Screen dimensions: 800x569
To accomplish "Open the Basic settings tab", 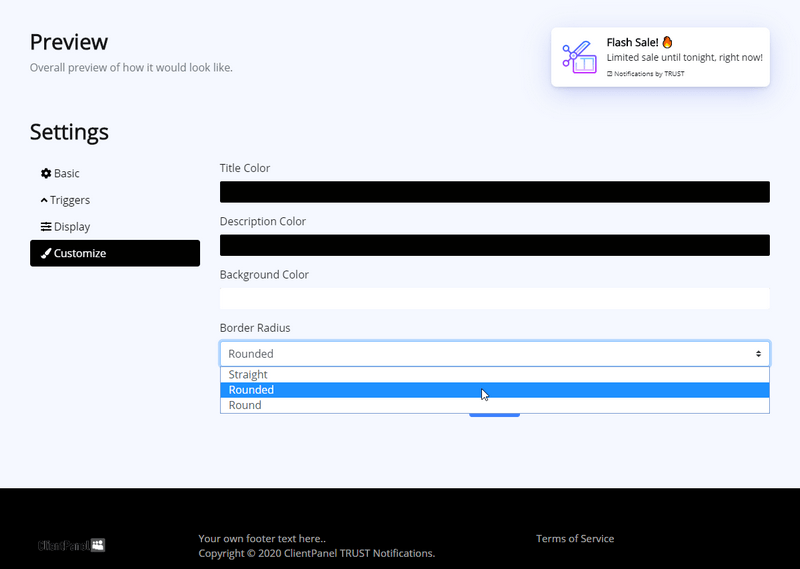I will point(115,174).
